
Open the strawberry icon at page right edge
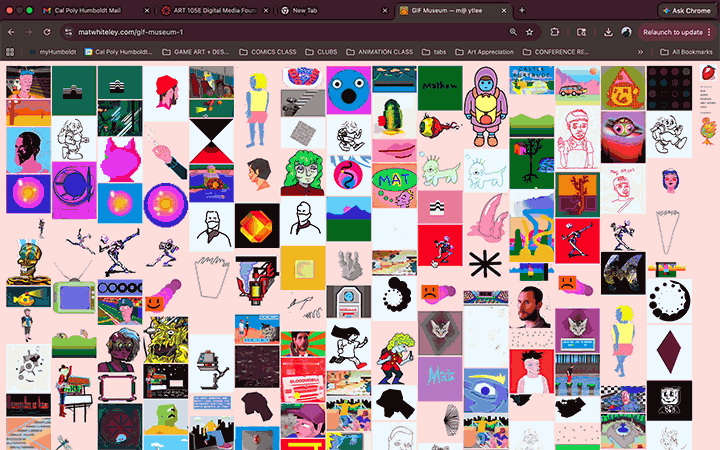click(x=709, y=73)
